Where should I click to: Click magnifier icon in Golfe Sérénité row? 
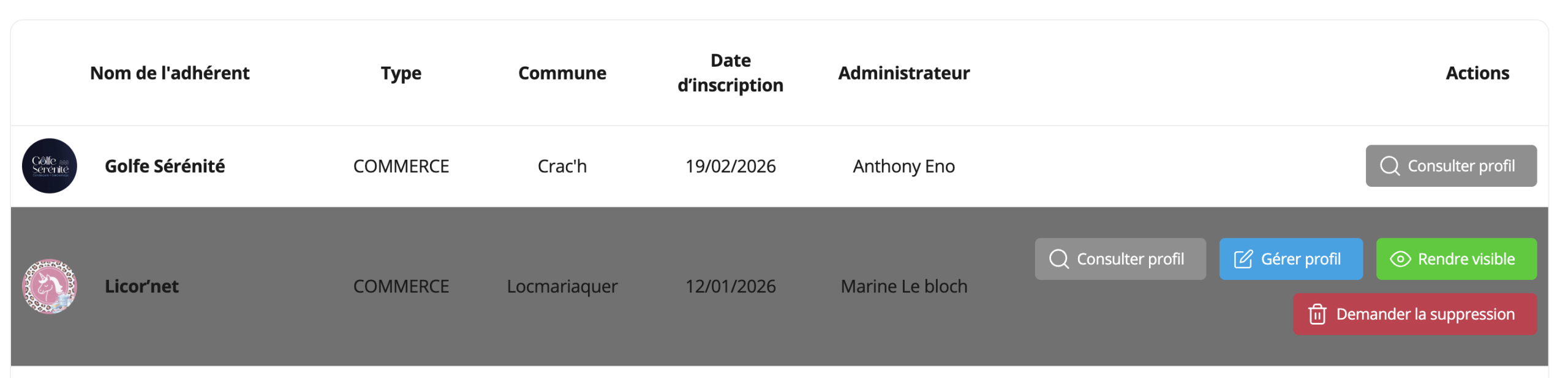point(1389,166)
